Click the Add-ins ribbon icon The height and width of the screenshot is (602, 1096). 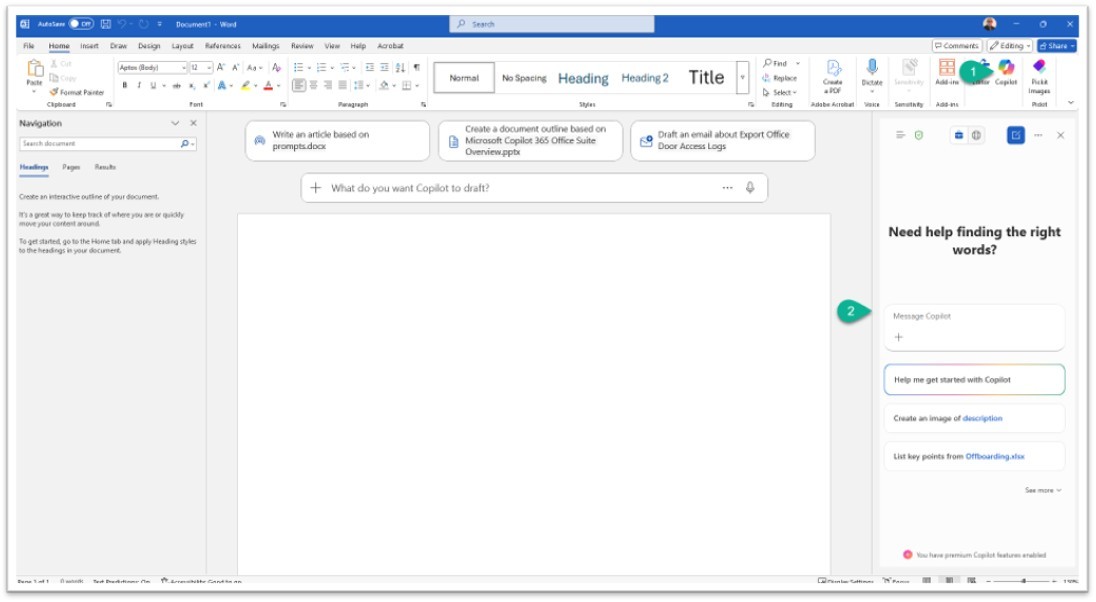tap(946, 70)
